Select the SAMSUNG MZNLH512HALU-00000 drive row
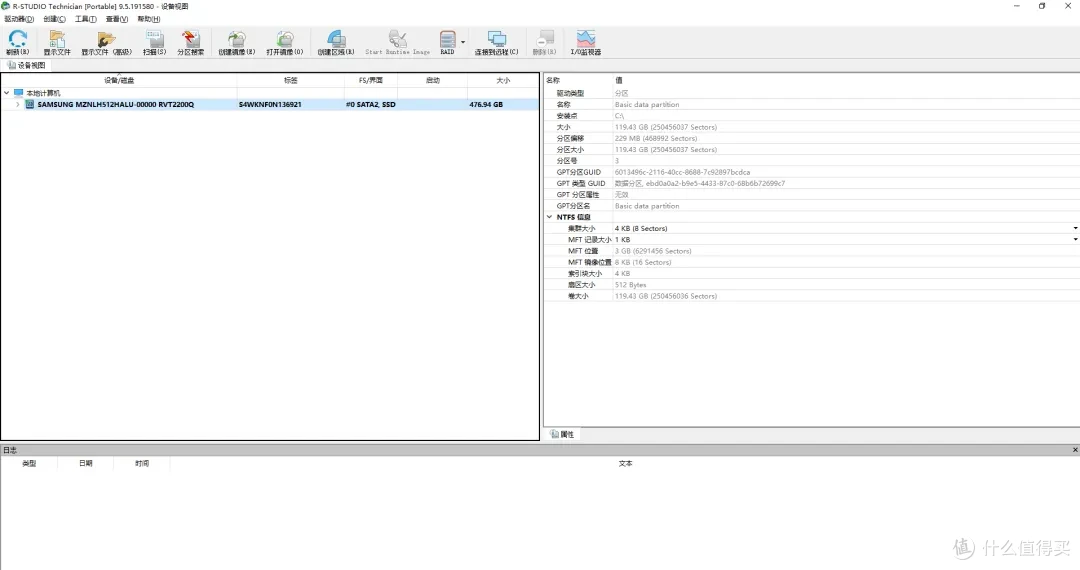 (x=270, y=105)
